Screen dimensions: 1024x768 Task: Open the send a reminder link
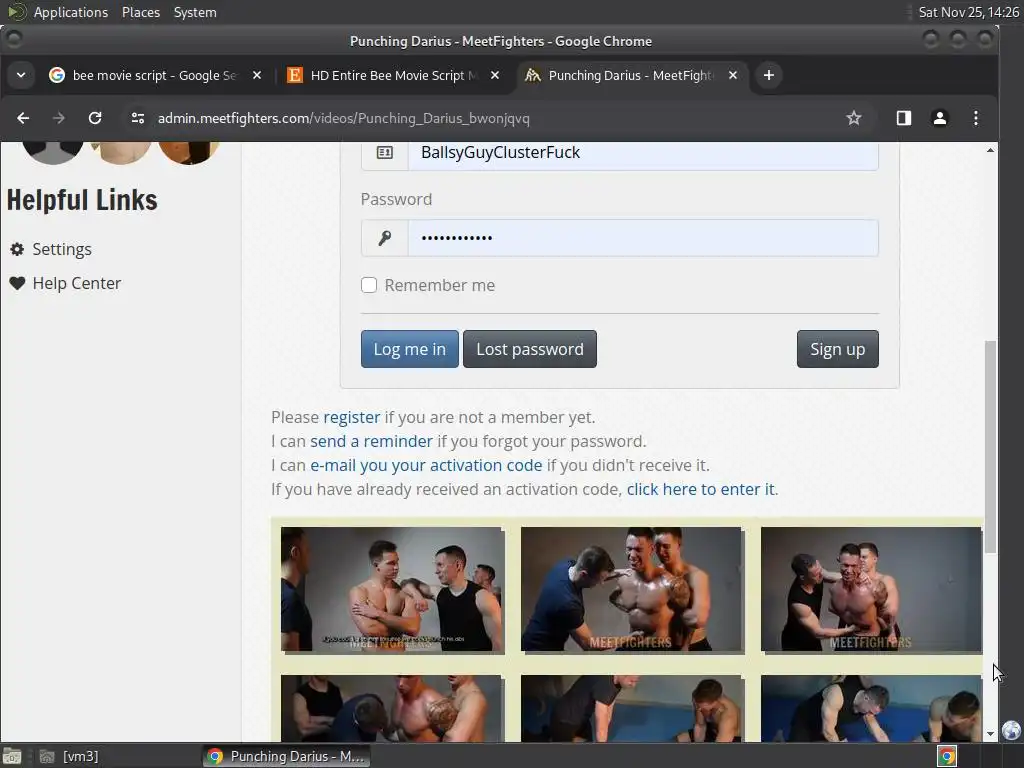[x=371, y=441]
